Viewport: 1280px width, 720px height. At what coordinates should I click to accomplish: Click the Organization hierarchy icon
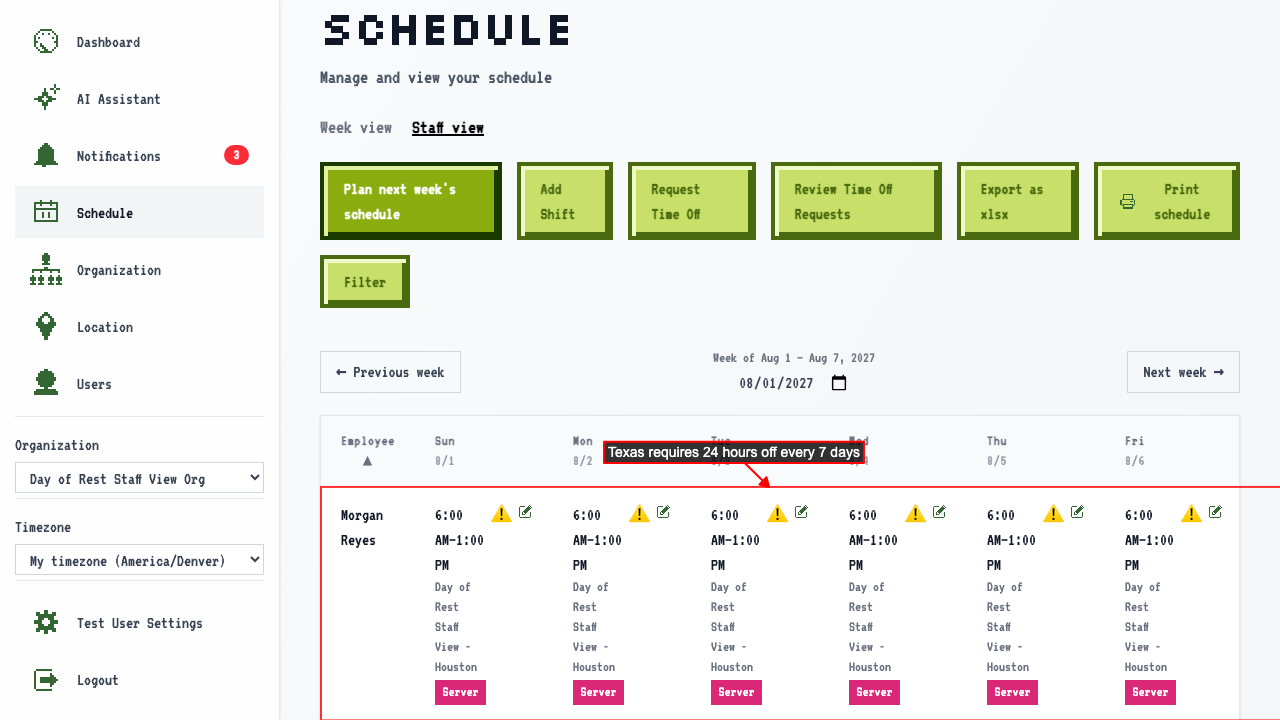[46, 270]
